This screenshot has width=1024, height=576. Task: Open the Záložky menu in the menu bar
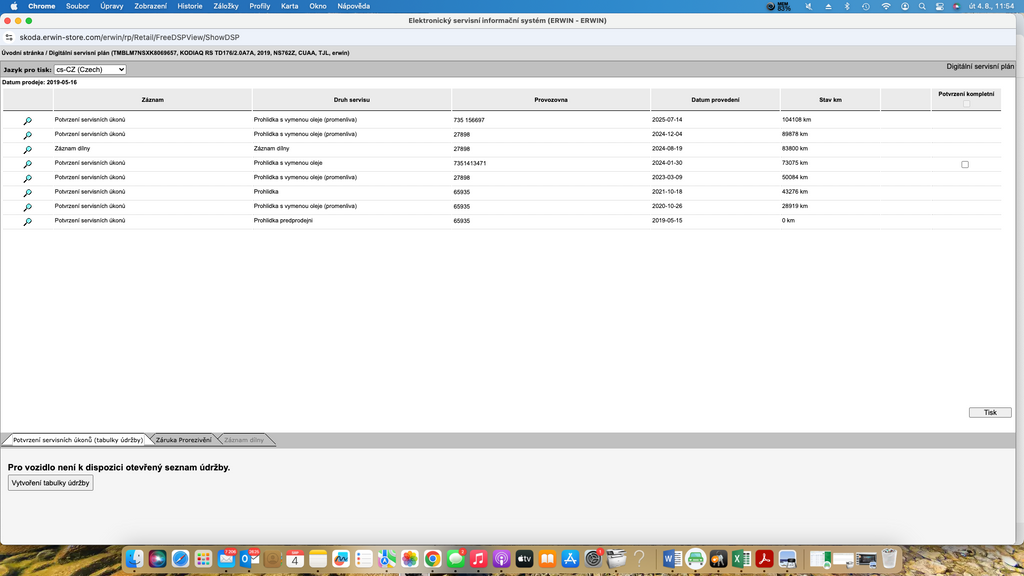[226, 6]
